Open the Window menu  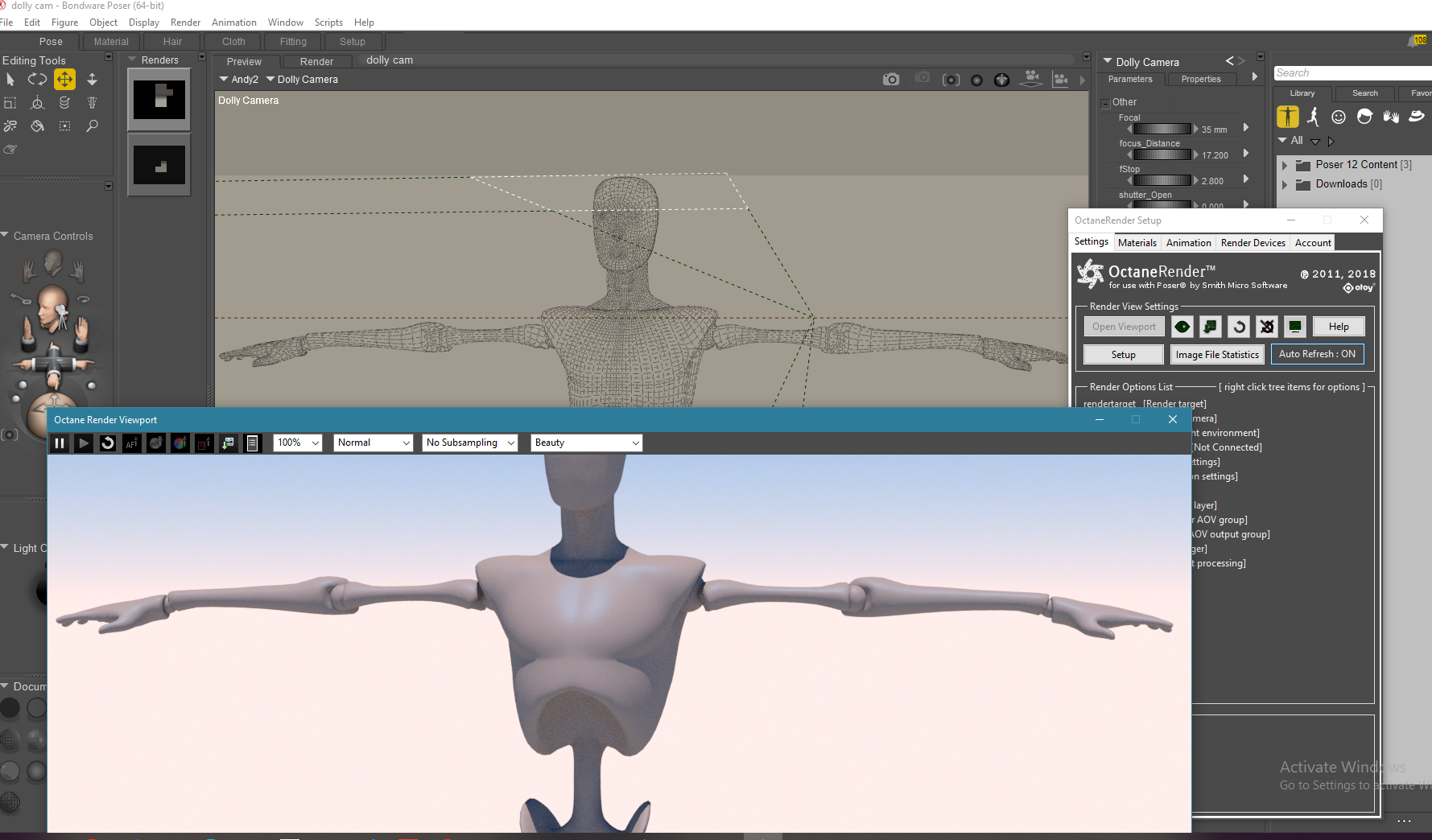(286, 23)
